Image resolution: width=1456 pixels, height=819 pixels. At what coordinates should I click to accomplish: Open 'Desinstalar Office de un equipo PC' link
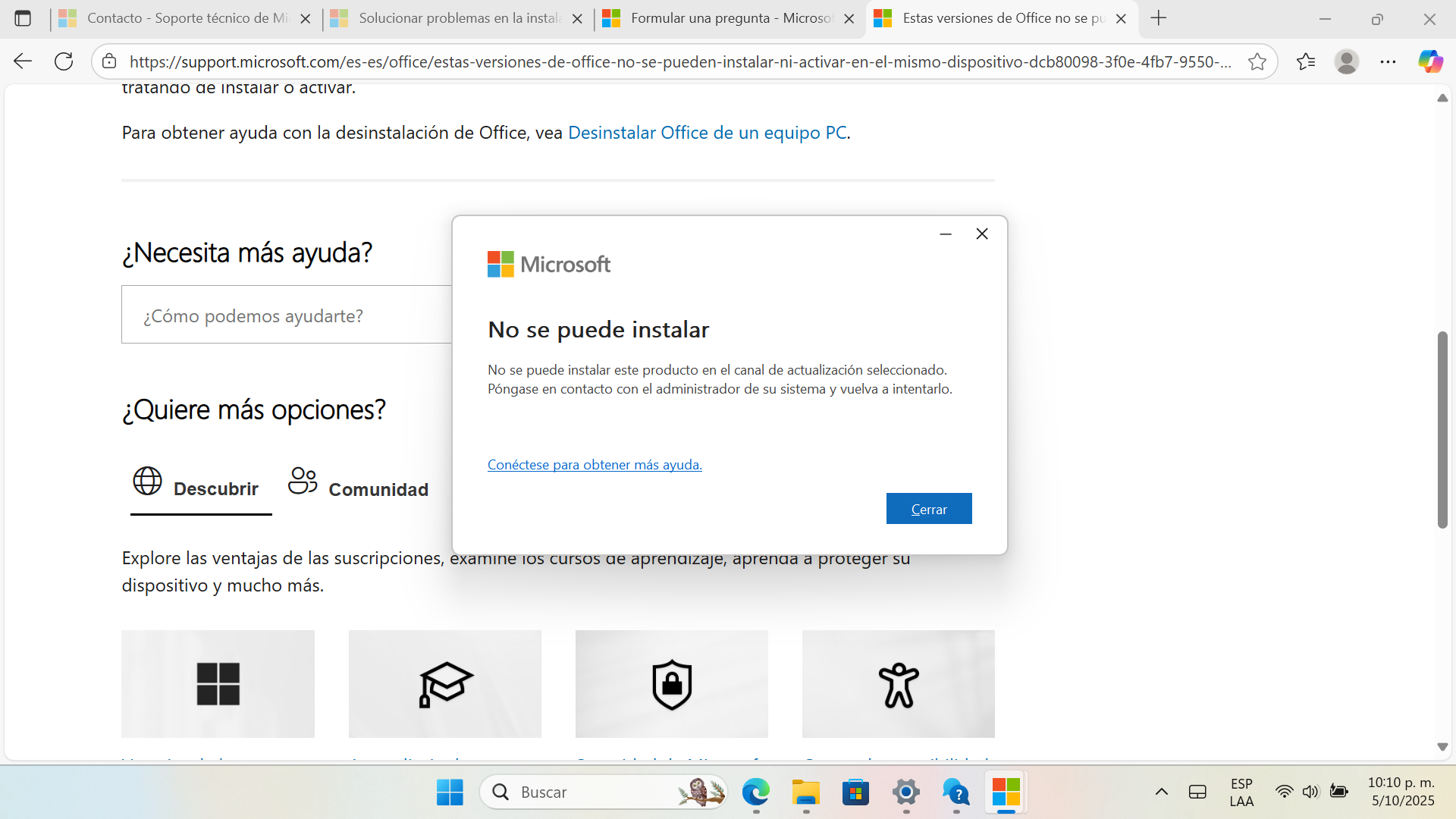708,133
